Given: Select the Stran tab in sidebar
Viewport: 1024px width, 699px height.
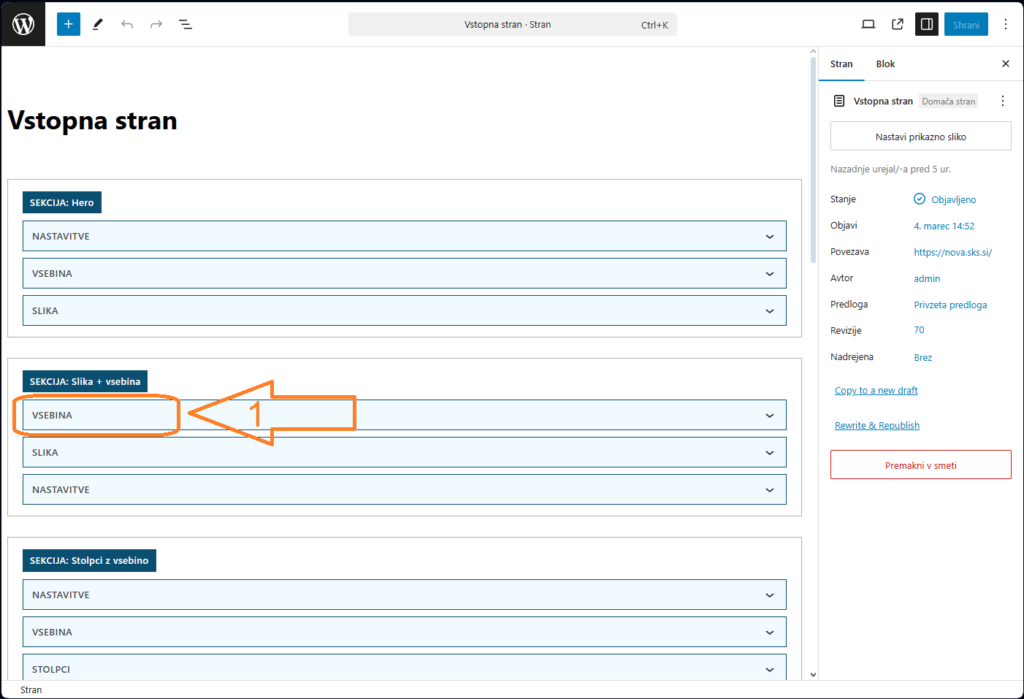Looking at the screenshot, I should pyautogui.click(x=842, y=64).
